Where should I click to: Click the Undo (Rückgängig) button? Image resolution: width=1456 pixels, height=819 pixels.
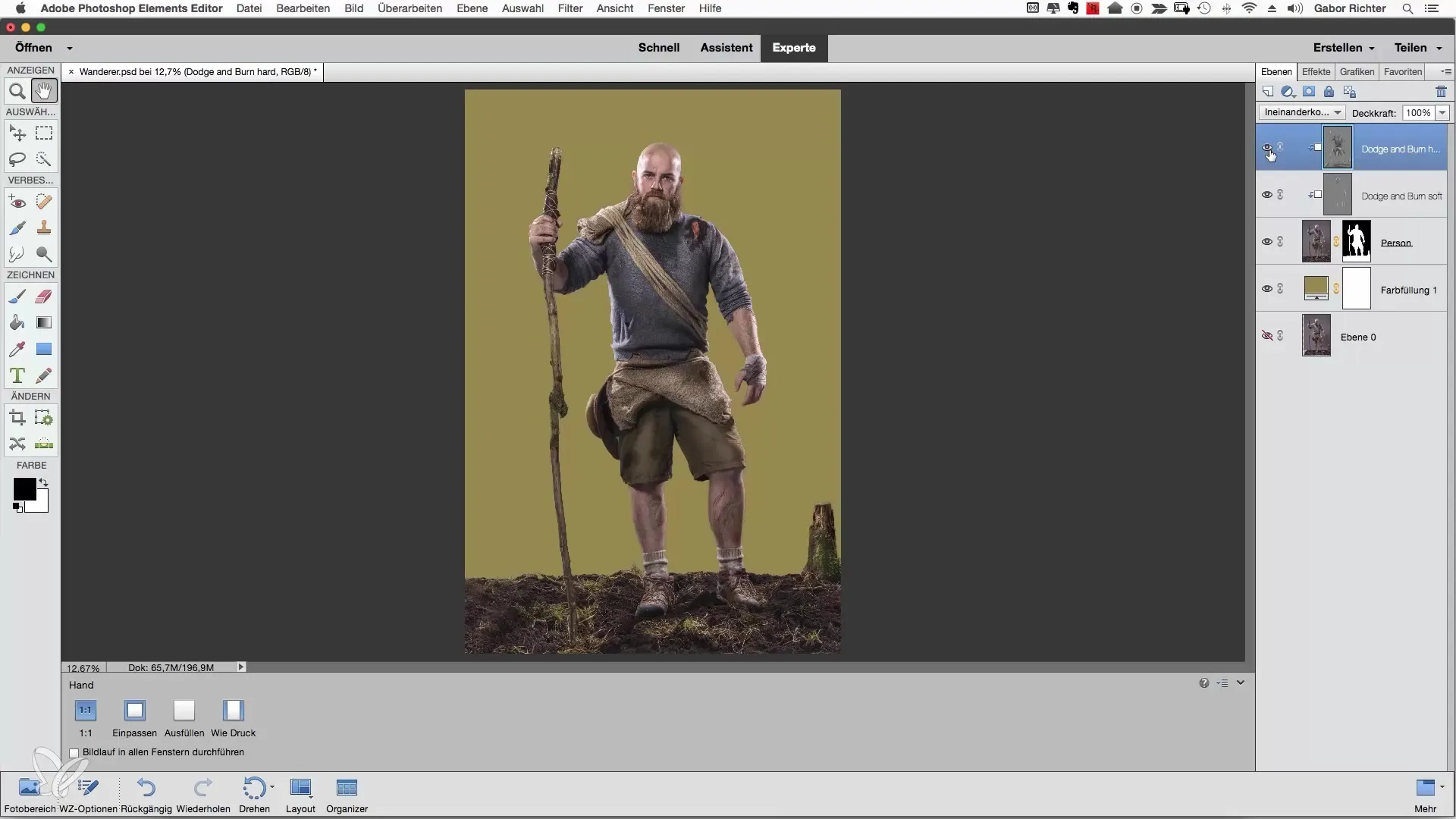pyautogui.click(x=146, y=789)
